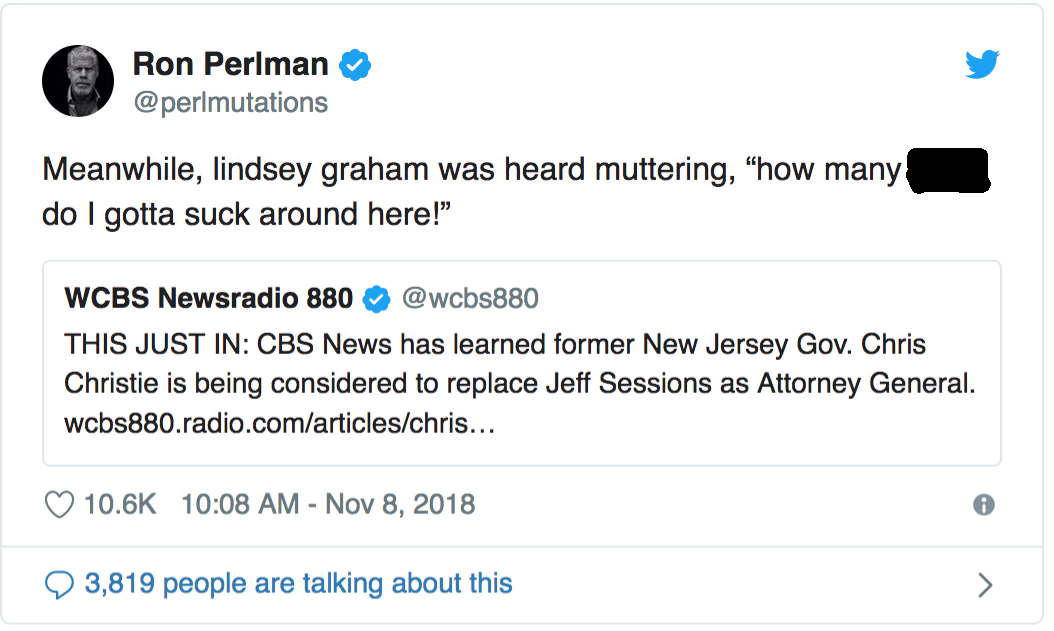Viewport: 1054px width, 631px height.
Task: Expand the conversation with the right chevron
Action: point(985,585)
